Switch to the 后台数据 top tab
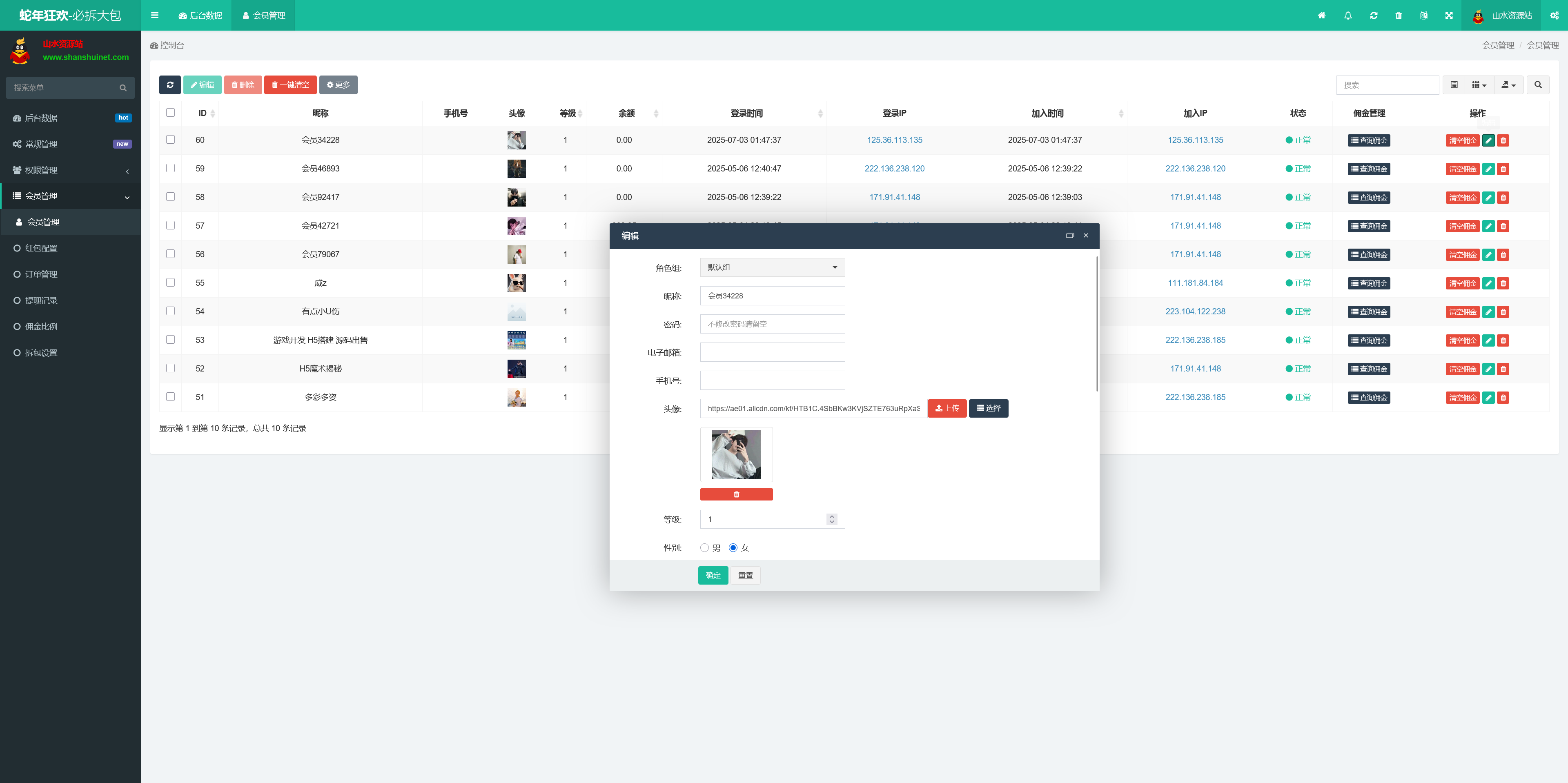Viewport: 1568px width, 783px height. point(200,15)
